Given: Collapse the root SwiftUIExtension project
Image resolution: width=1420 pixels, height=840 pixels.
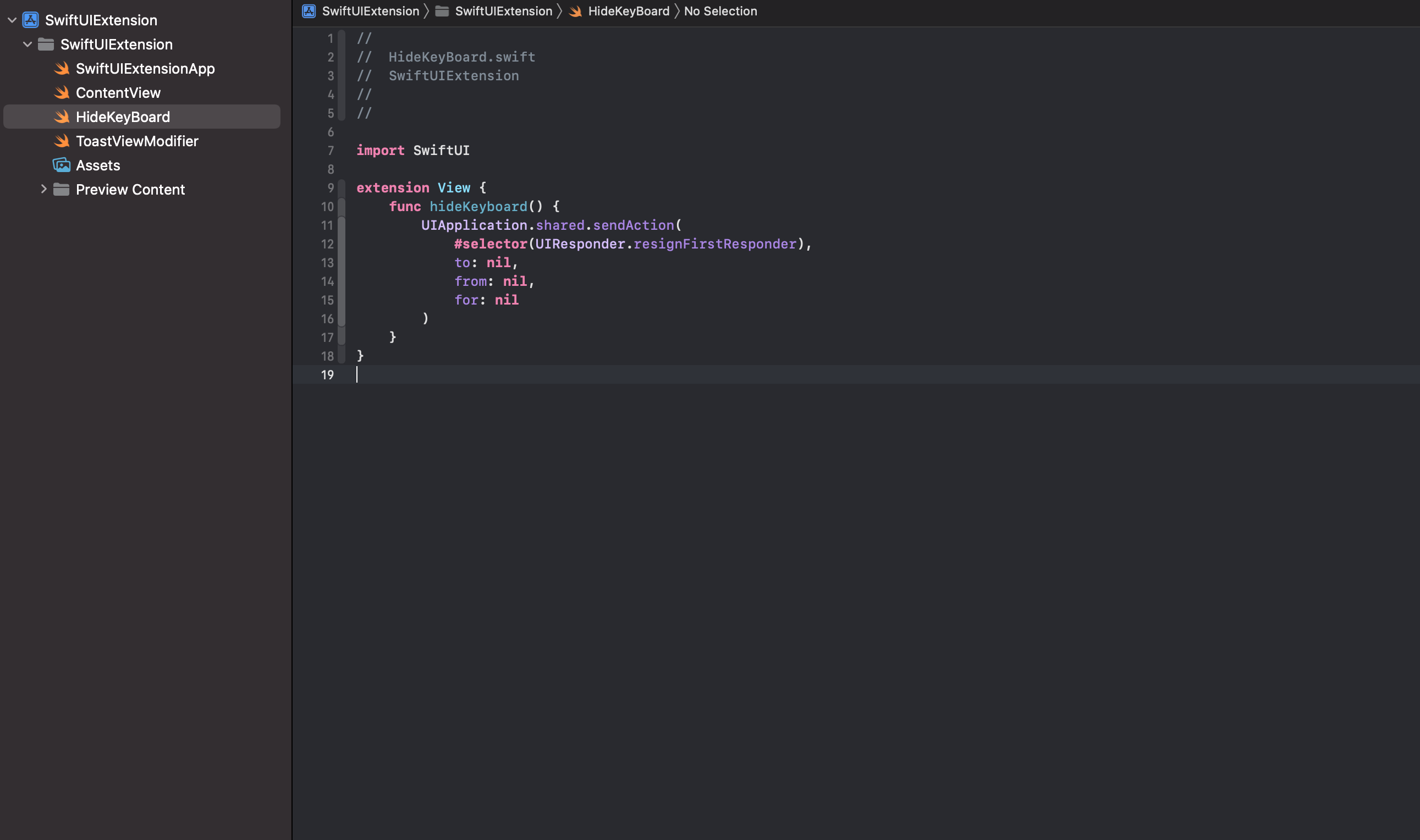Looking at the screenshot, I should [x=12, y=20].
